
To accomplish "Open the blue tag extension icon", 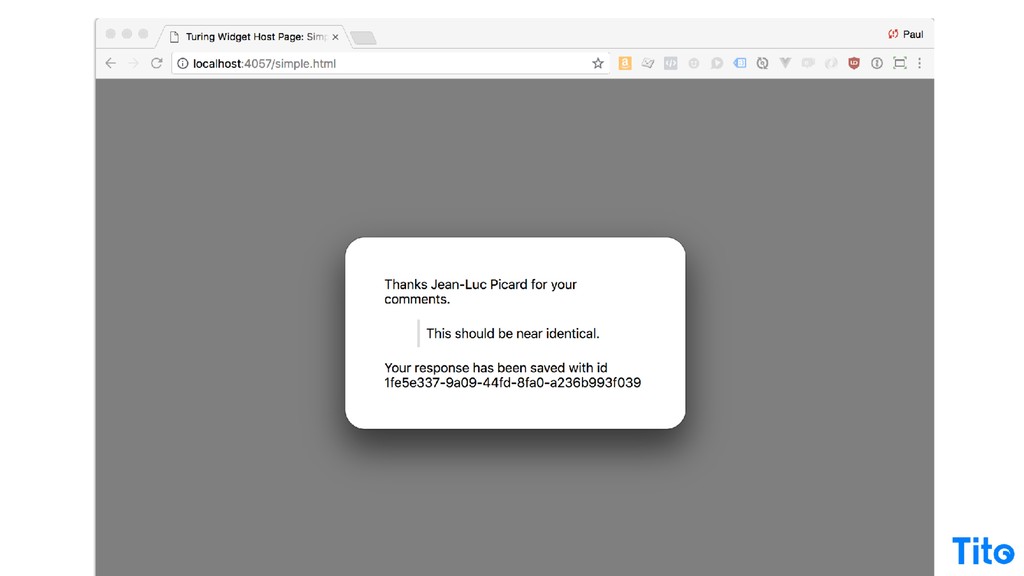I will pyautogui.click(x=739, y=63).
